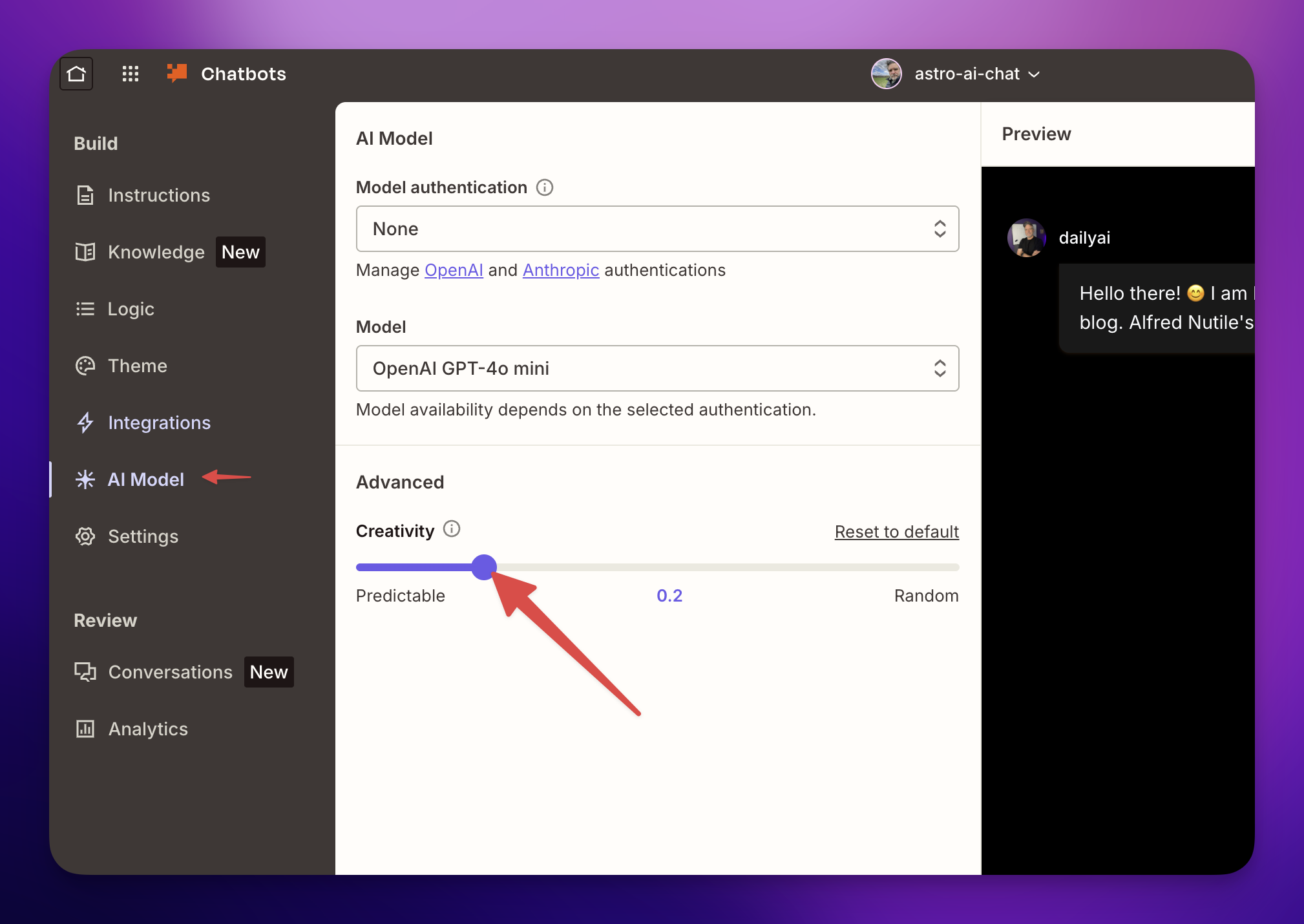Click the Theme palette icon
The image size is (1304, 924).
pyautogui.click(x=85, y=366)
